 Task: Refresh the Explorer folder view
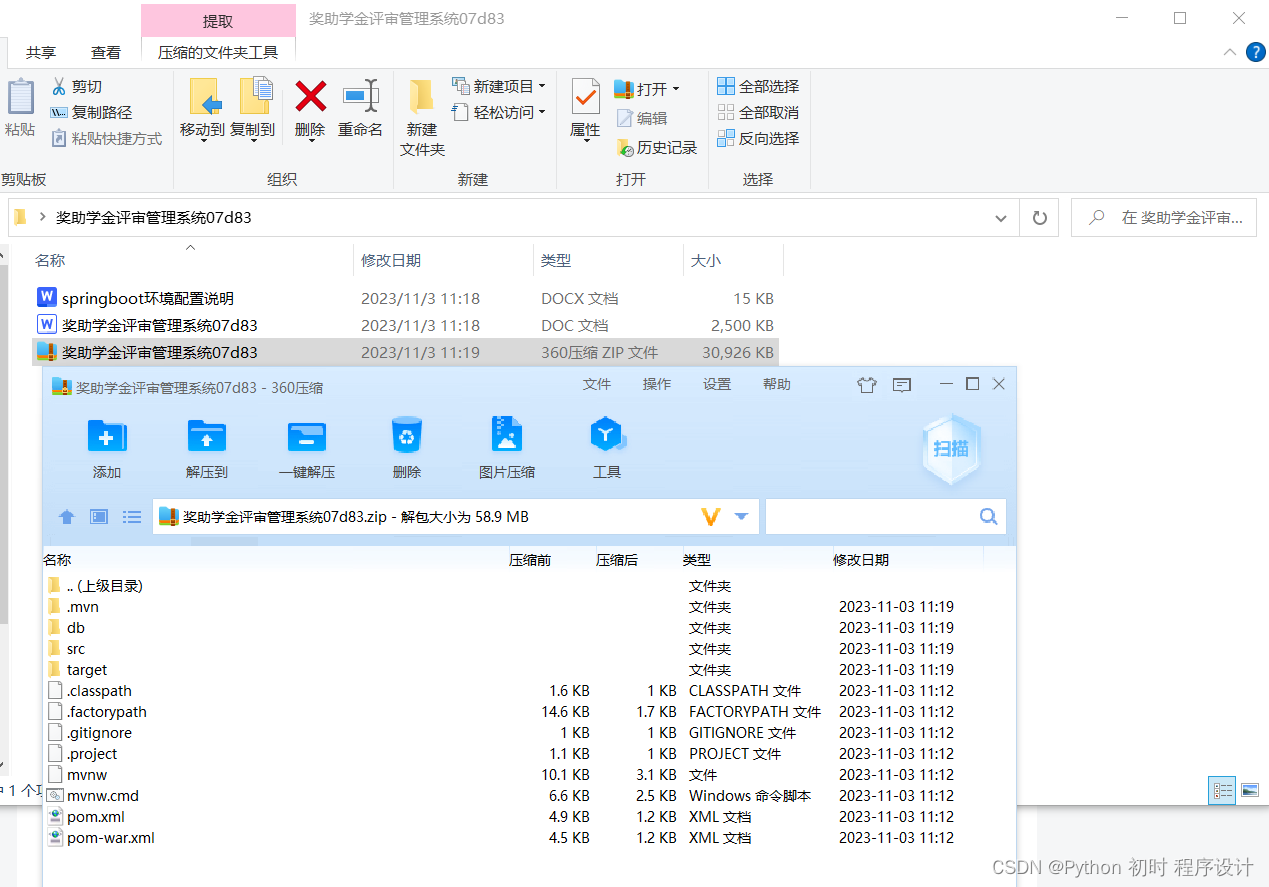1039,217
